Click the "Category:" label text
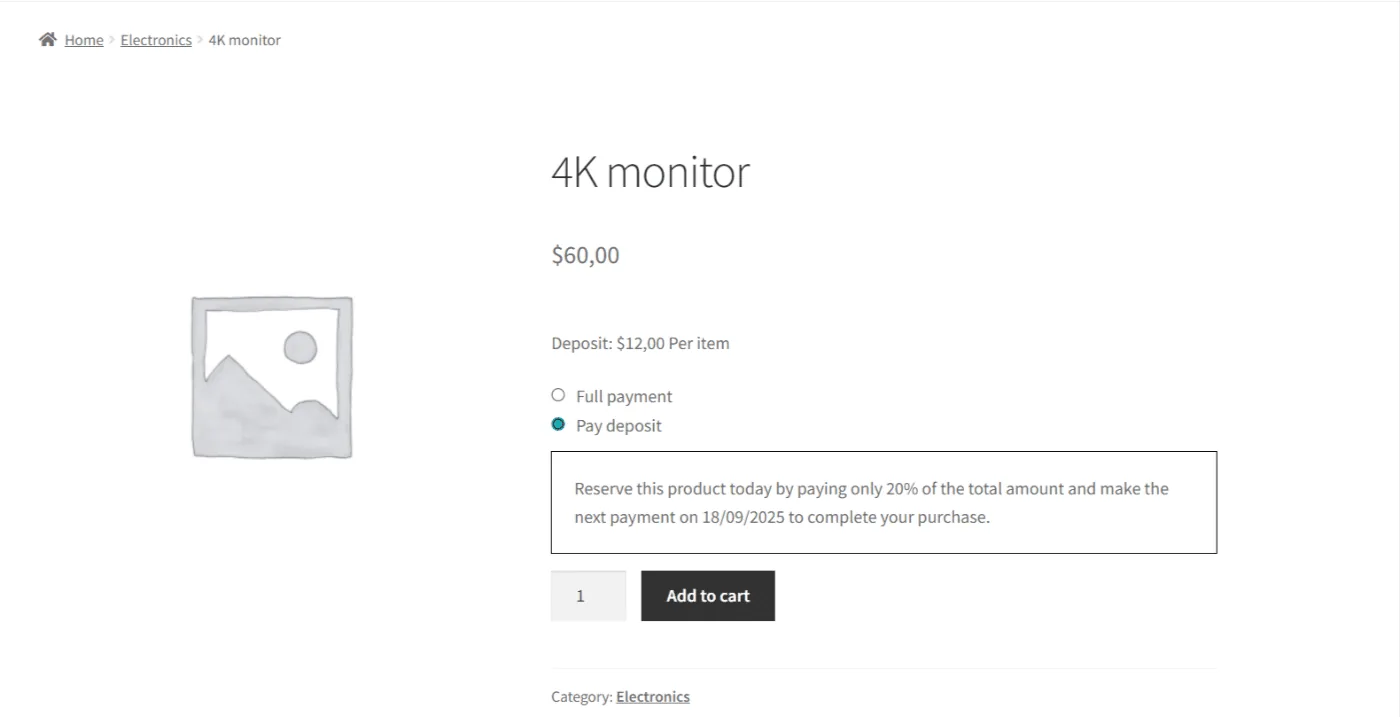This screenshot has height=717, width=1400. click(581, 697)
